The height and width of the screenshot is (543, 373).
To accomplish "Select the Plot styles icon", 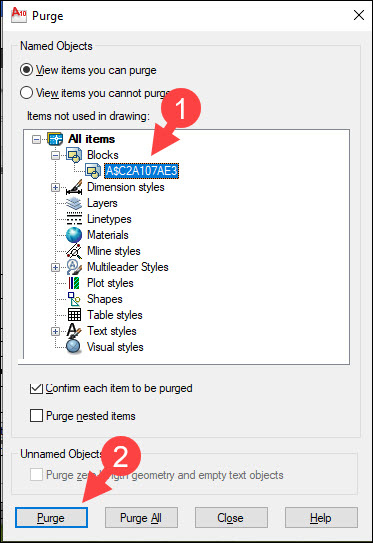I will (x=74, y=283).
